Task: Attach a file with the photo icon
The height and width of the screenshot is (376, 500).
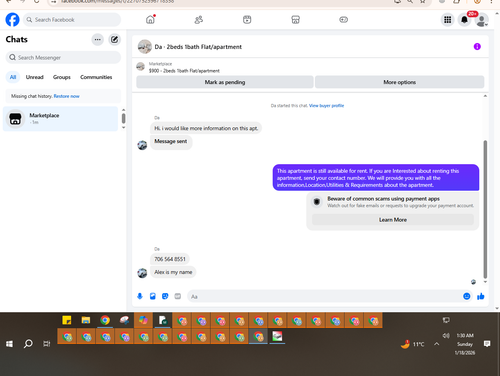Action: coord(152,296)
